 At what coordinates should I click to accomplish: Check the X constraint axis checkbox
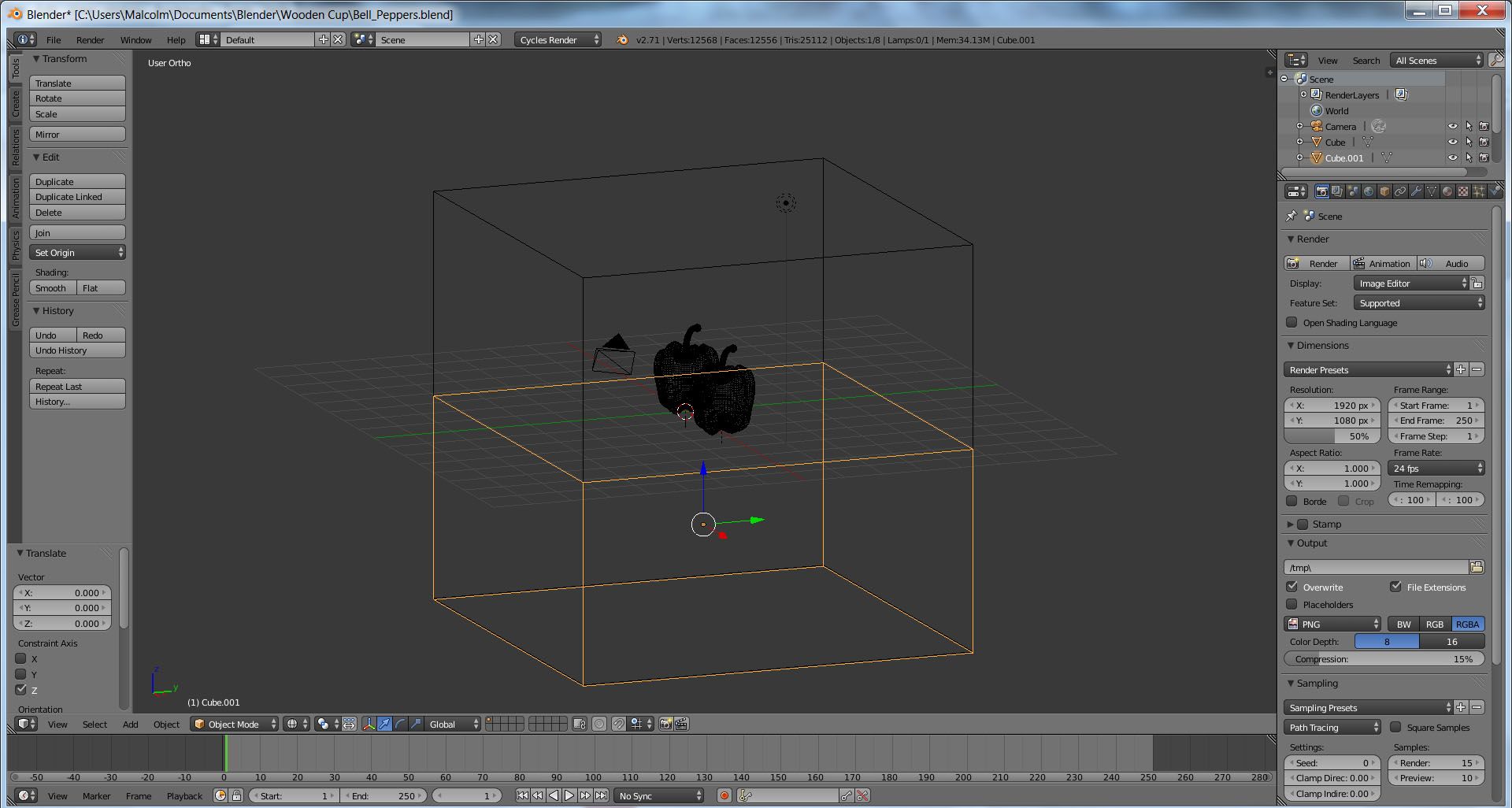tap(21, 658)
